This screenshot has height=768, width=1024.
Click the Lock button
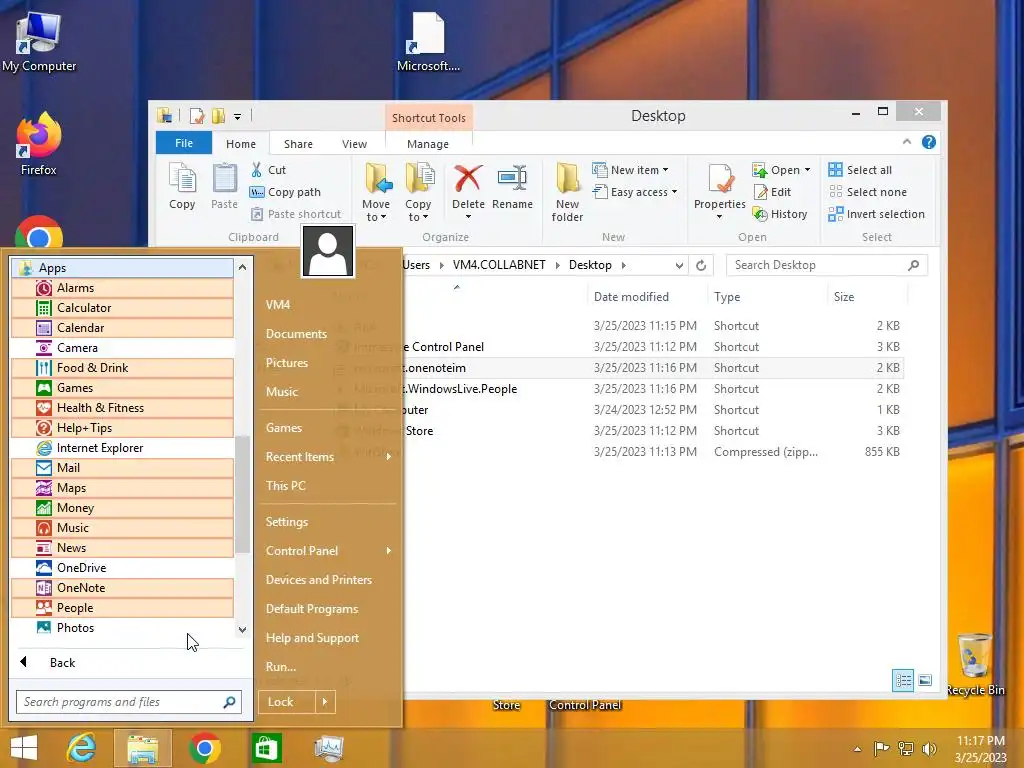pos(287,702)
